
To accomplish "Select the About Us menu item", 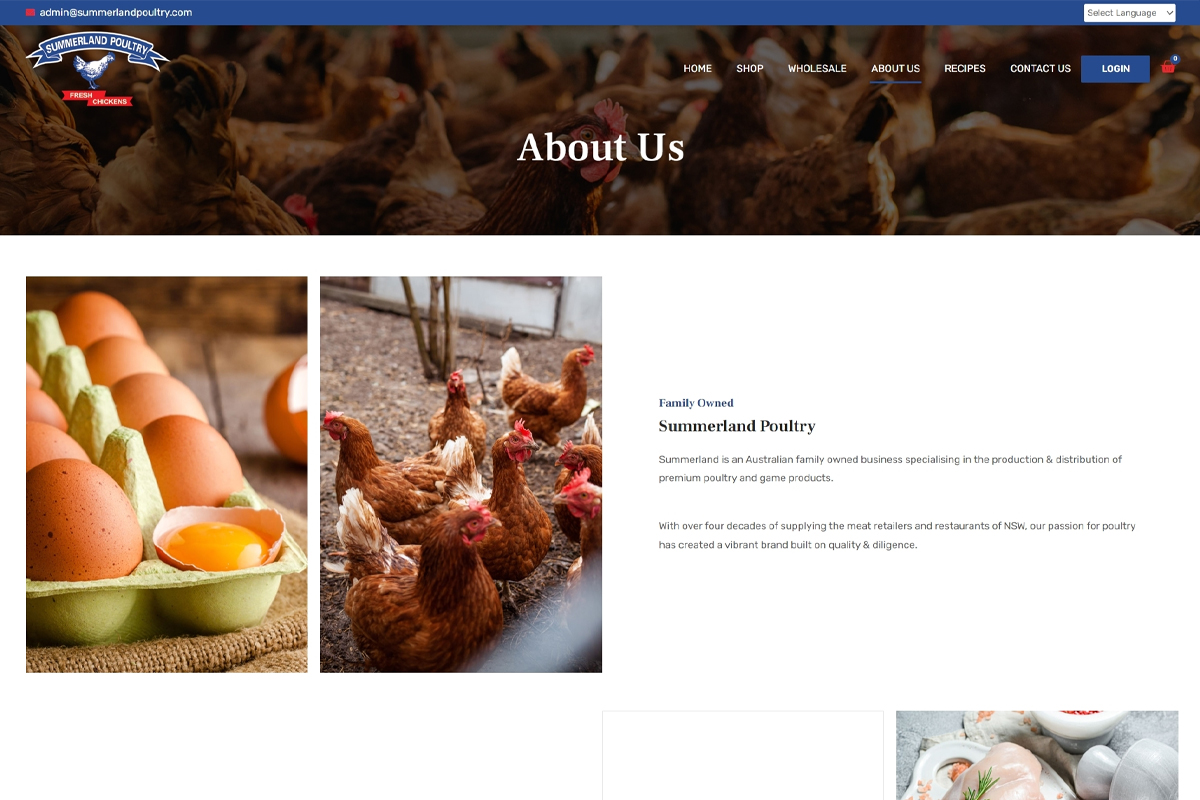I will tap(895, 69).
